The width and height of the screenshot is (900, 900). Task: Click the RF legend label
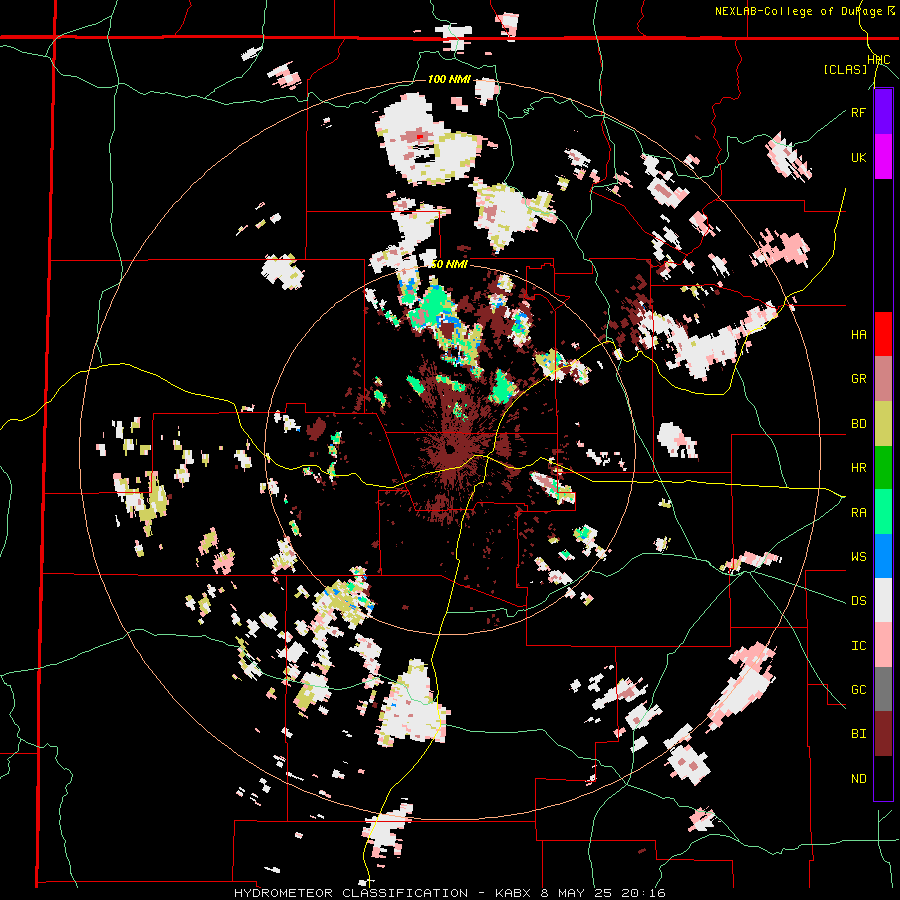(858, 112)
